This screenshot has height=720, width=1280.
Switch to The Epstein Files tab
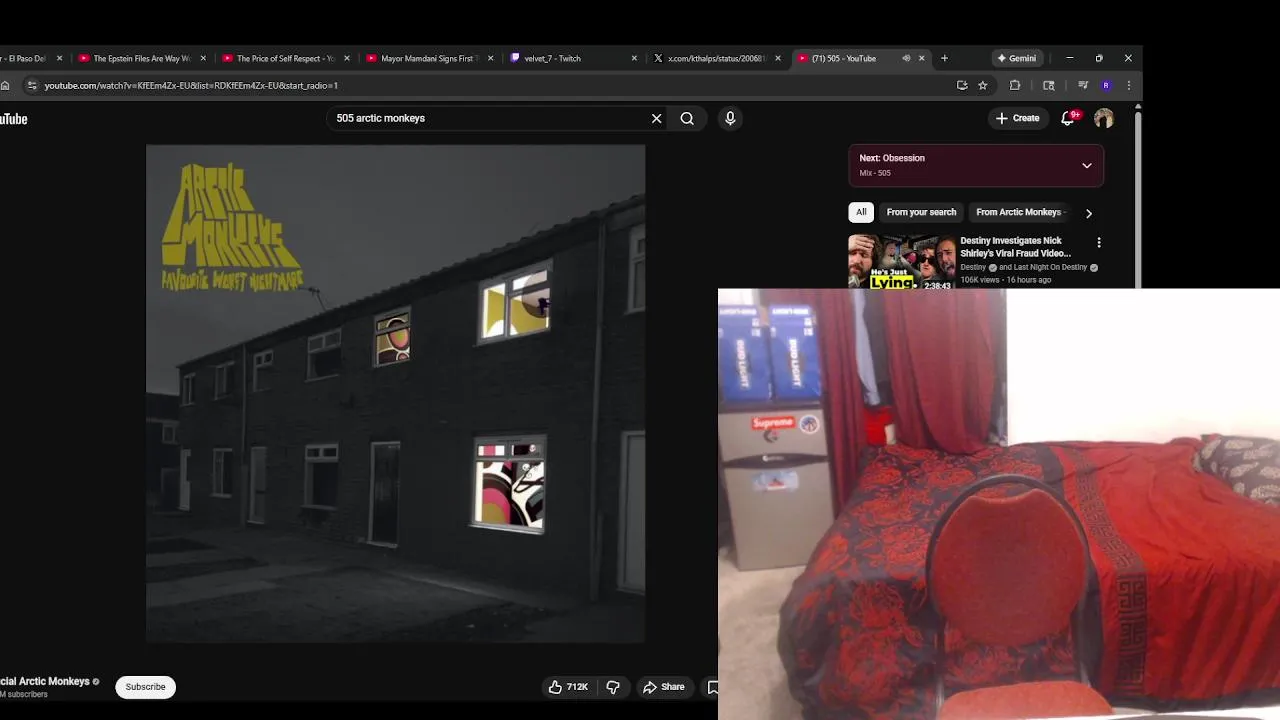[140, 58]
